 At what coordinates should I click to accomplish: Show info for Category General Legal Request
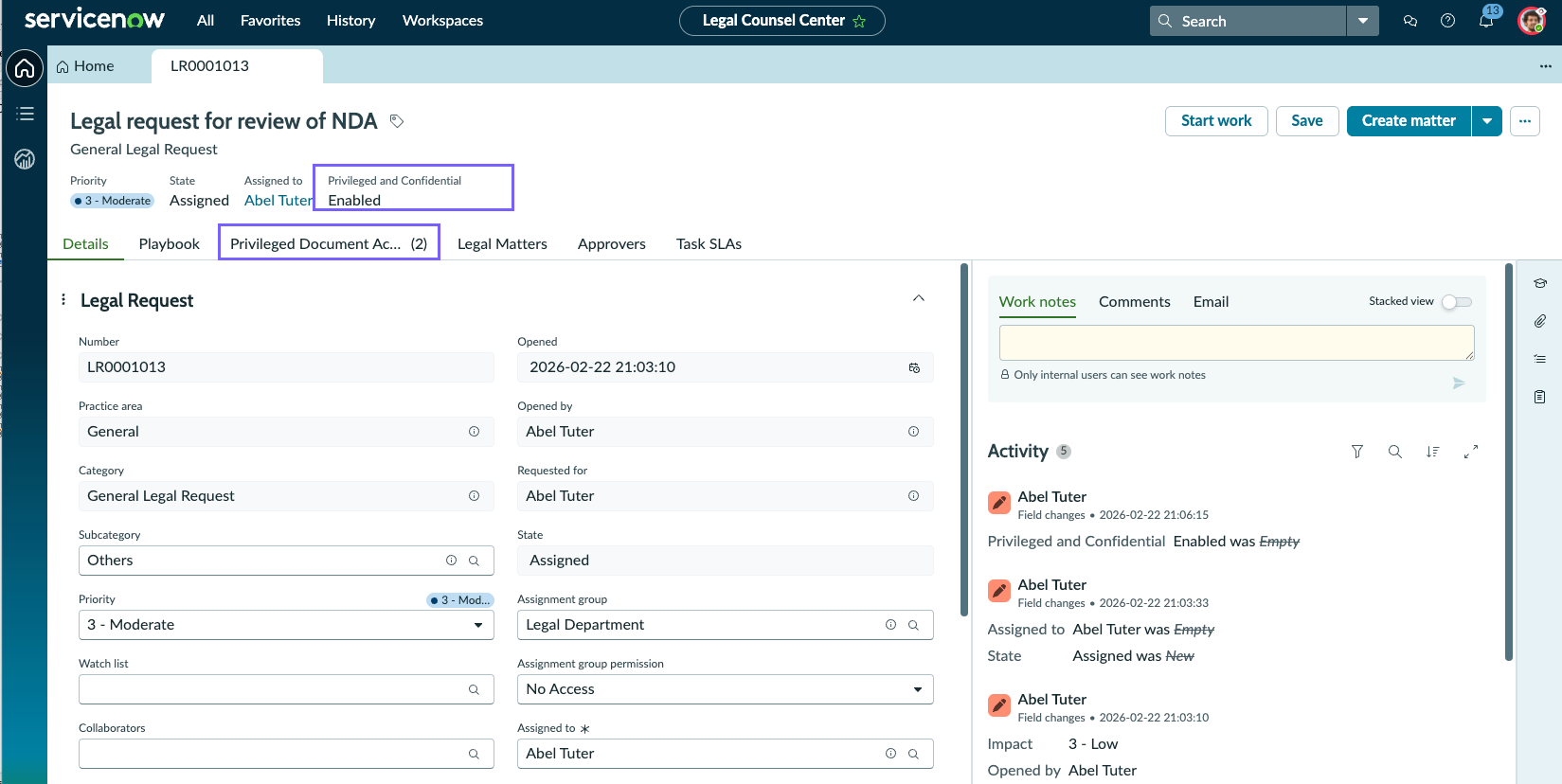(474, 496)
